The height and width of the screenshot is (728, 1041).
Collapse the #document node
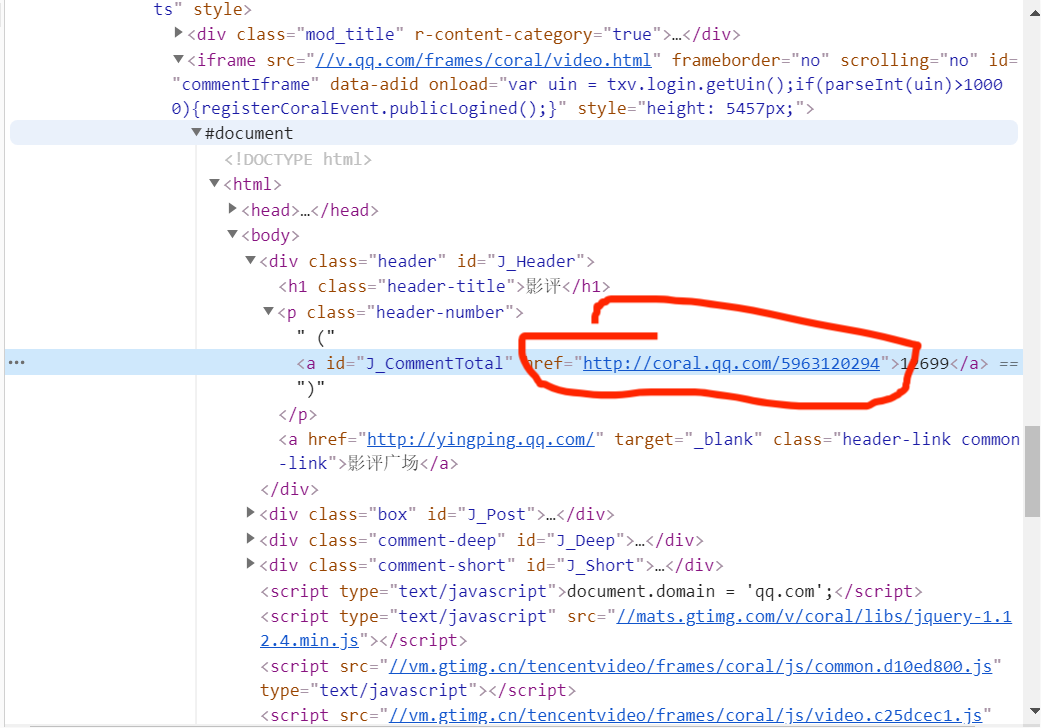pyautogui.click(x=196, y=132)
